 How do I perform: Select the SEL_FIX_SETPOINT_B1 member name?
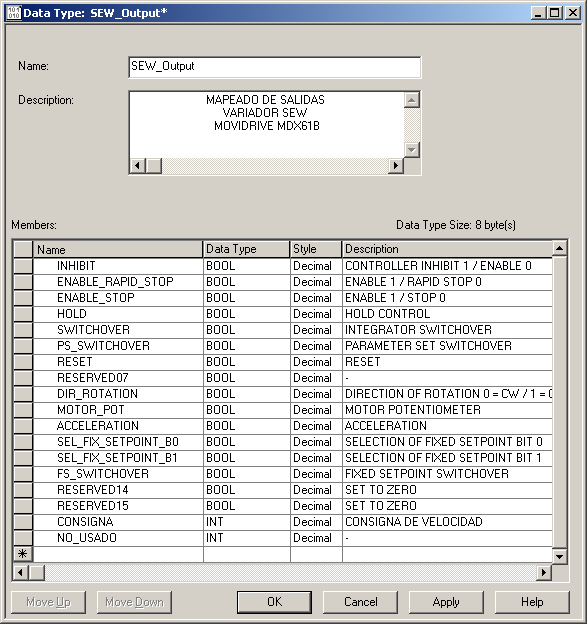118,458
